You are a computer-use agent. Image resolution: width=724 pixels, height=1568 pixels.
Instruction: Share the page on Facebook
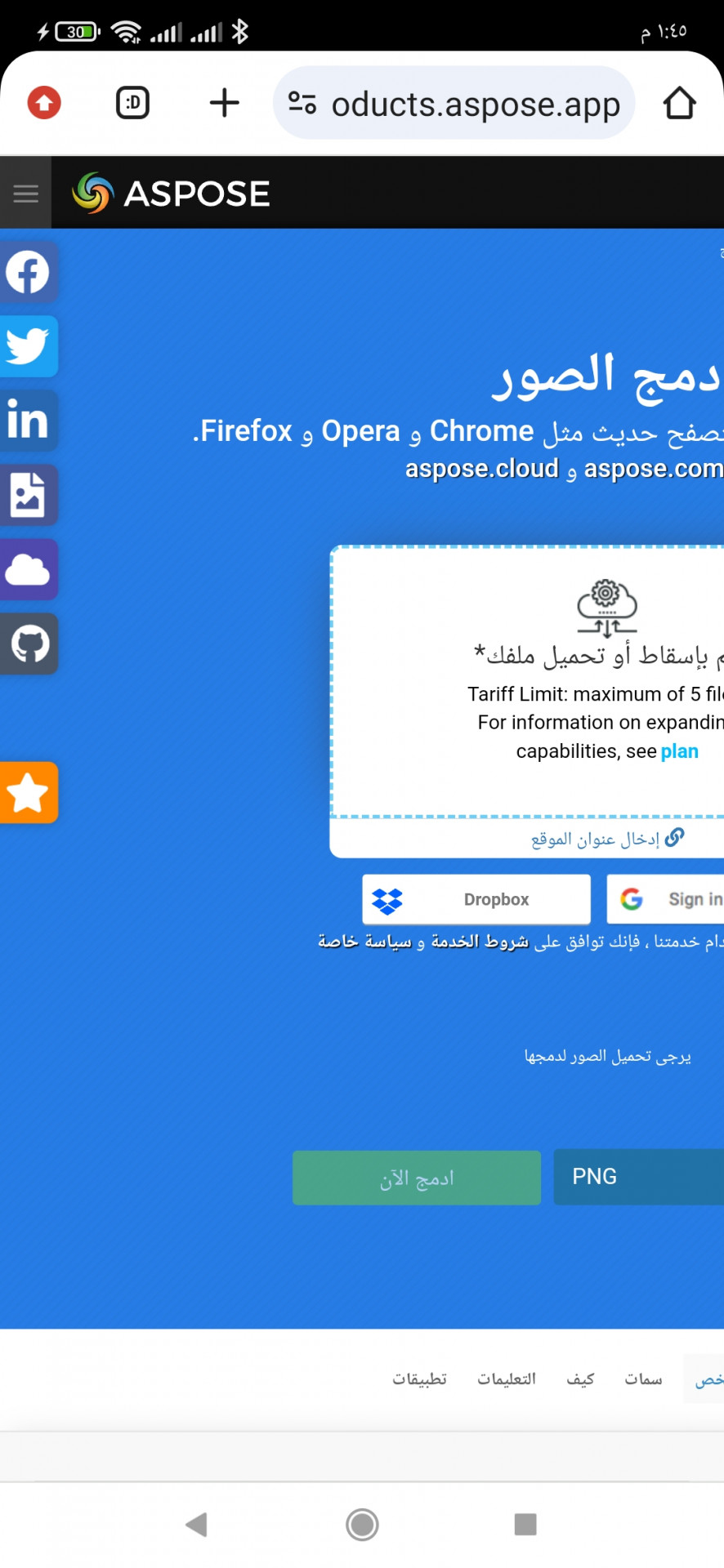29,272
